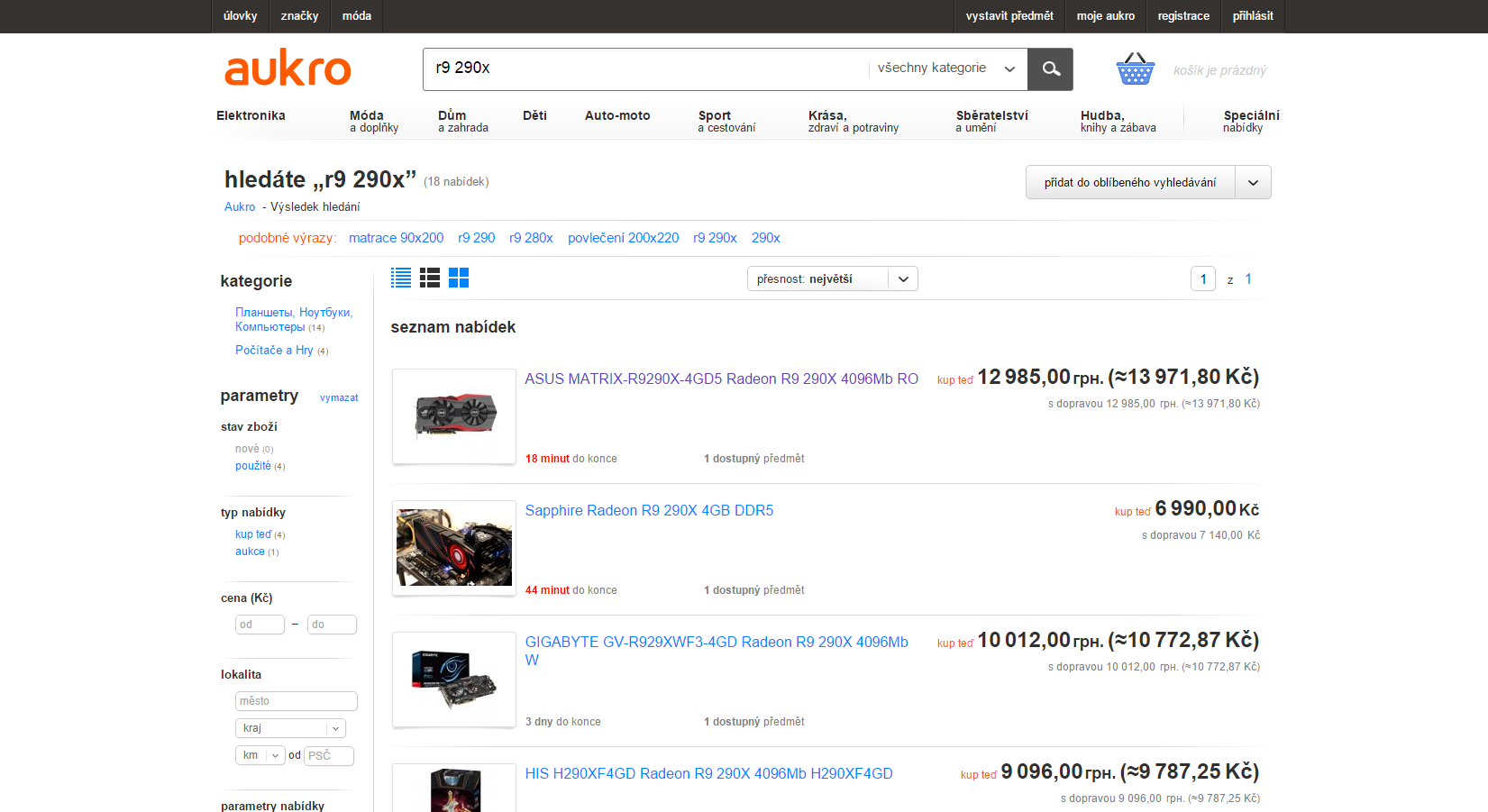Open ASUS MATRIX-R9290X-4GD5 listing title

[x=722, y=379]
